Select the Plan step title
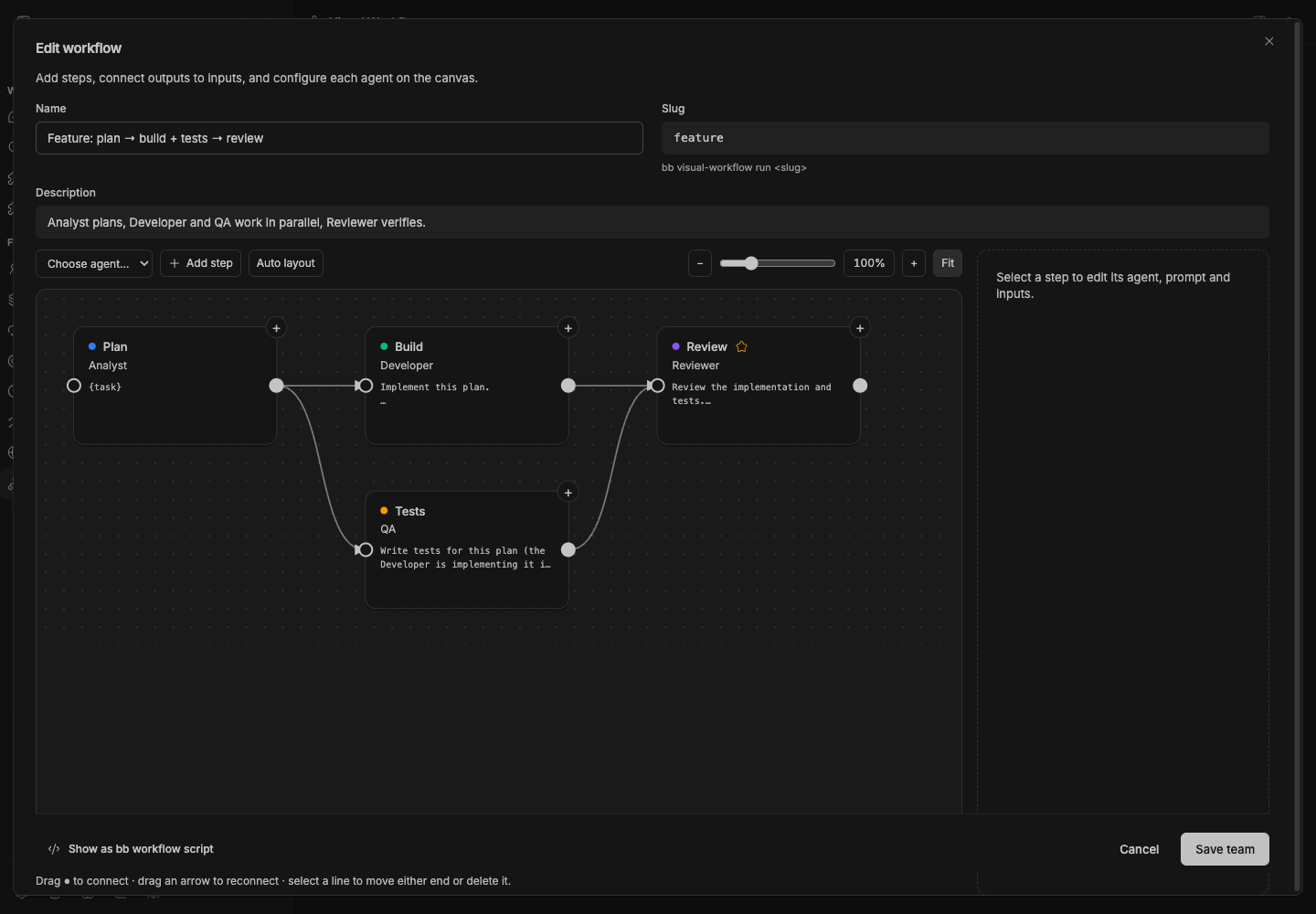1316x914 pixels. (115, 346)
